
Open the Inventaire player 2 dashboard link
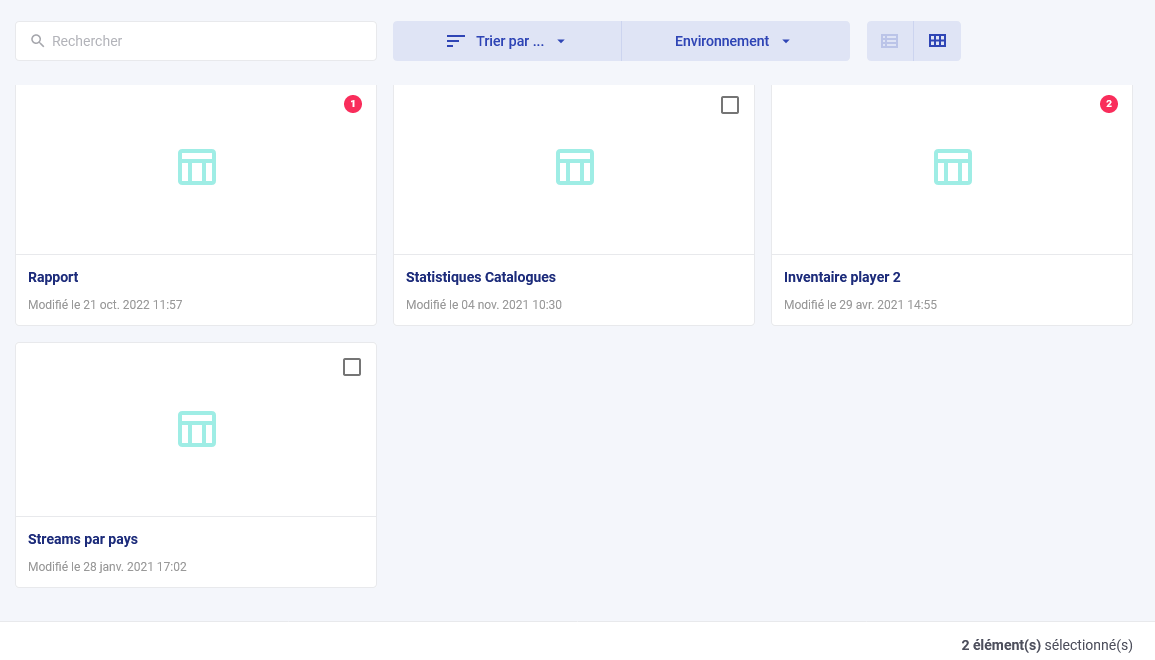click(x=841, y=277)
